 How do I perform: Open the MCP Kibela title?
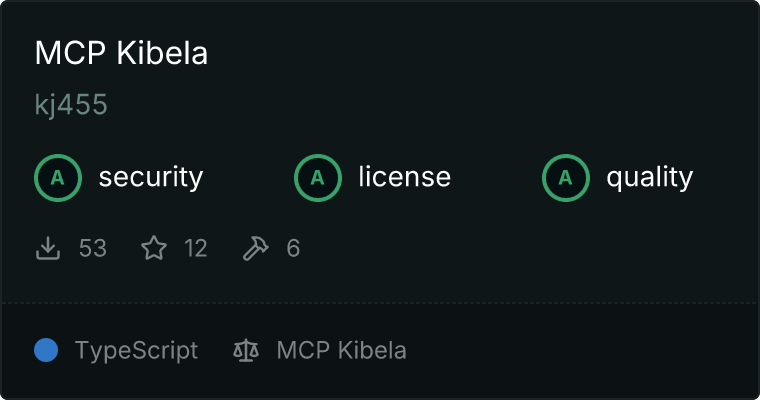(x=121, y=54)
